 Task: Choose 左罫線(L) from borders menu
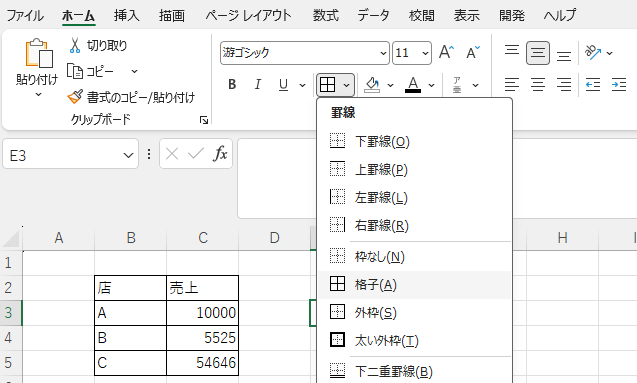[414, 197]
